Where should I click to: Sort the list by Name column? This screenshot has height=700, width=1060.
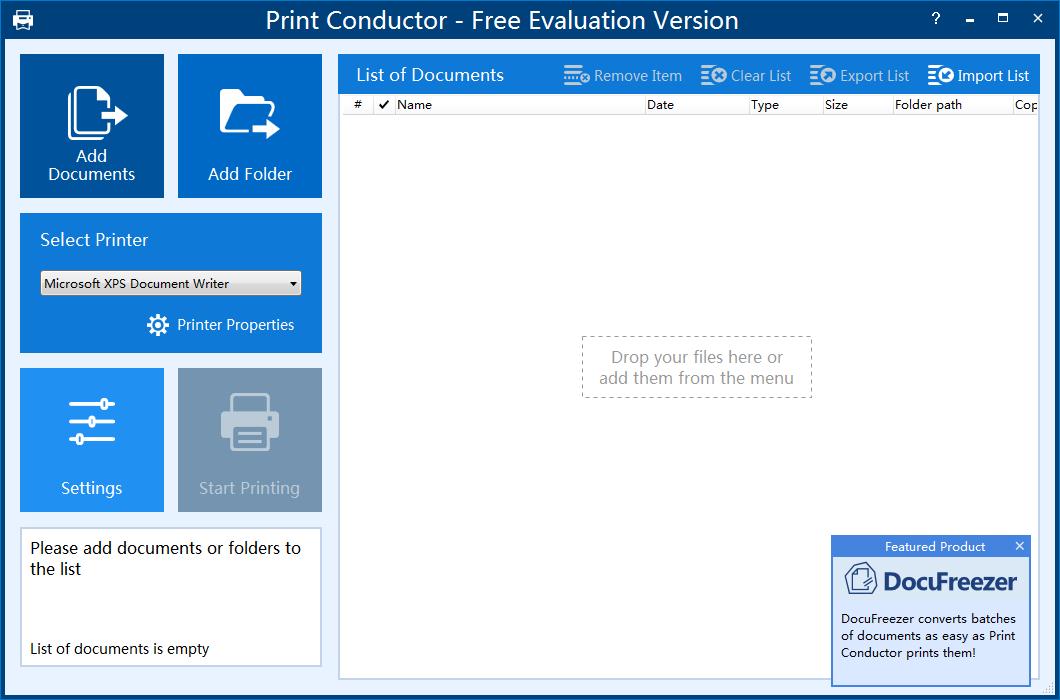(x=520, y=105)
